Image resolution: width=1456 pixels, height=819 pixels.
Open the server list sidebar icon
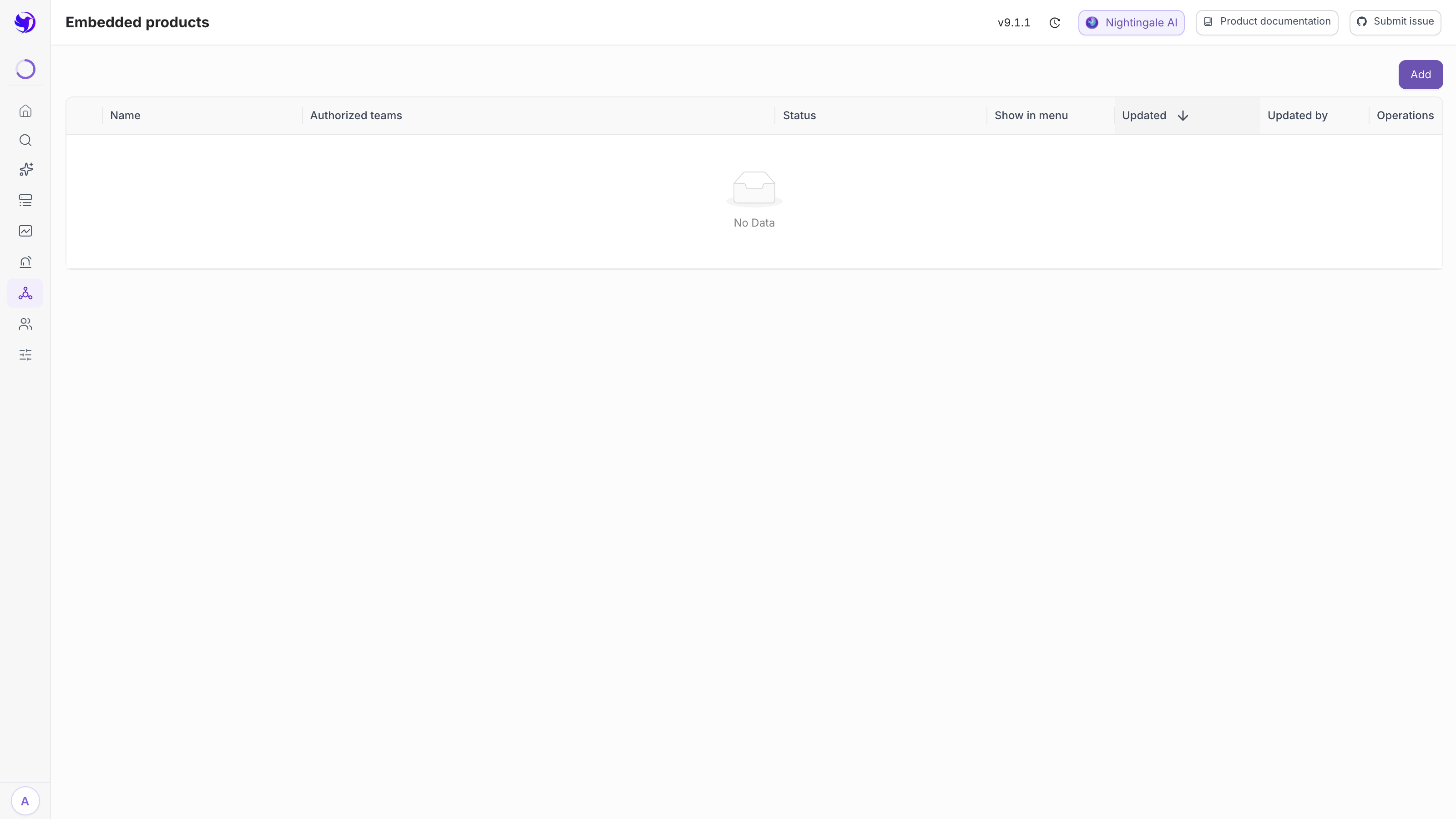click(x=25, y=200)
